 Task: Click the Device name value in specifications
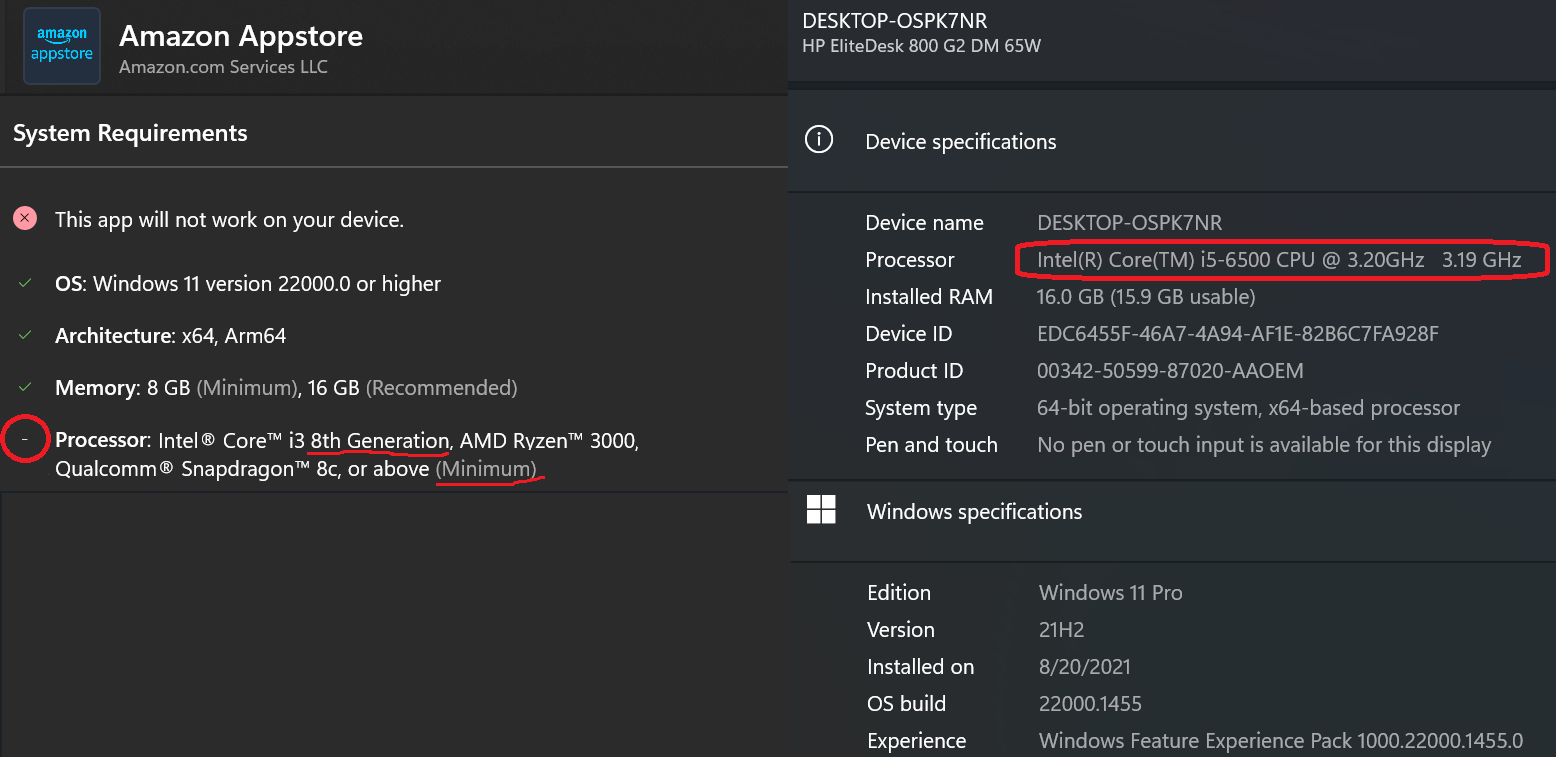1130,222
